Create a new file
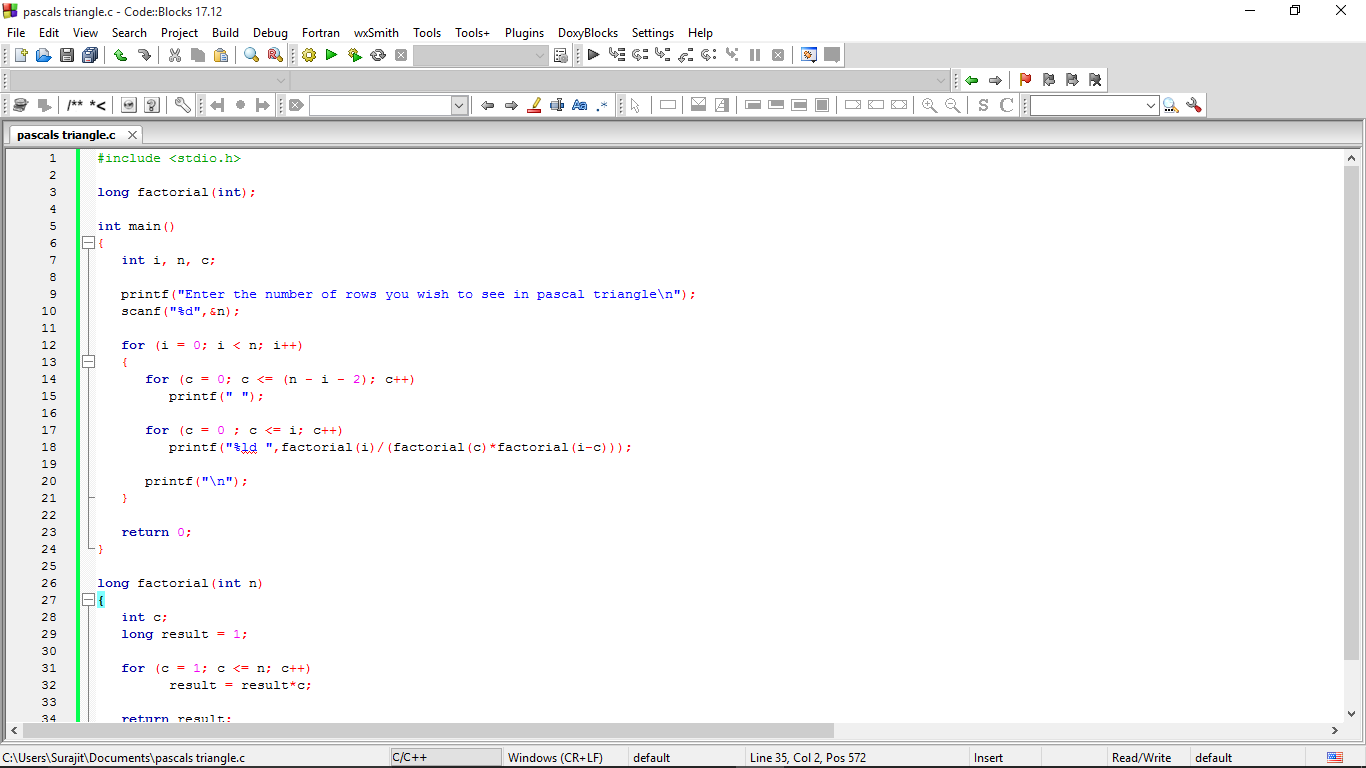This screenshot has width=1366, height=768. click(x=20, y=55)
